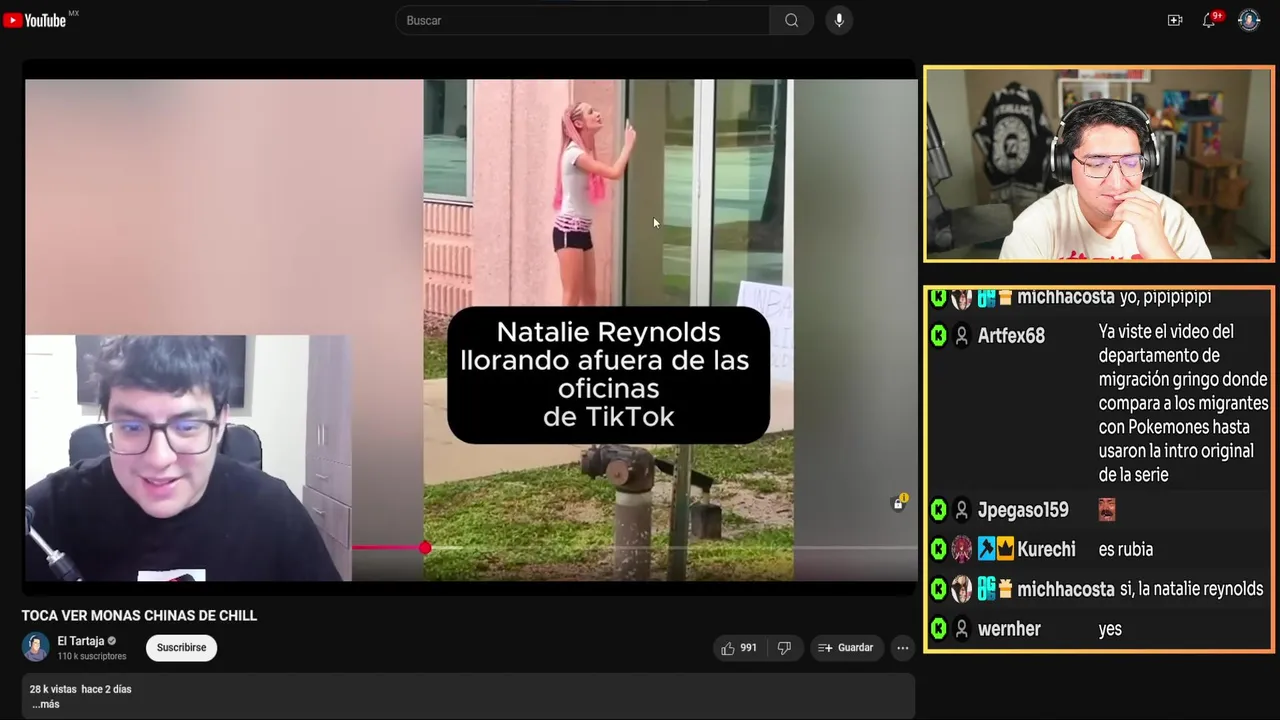Expand the description with ...más
This screenshot has height=720, width=1280.
pyautogui.click(x=46, y=704)
